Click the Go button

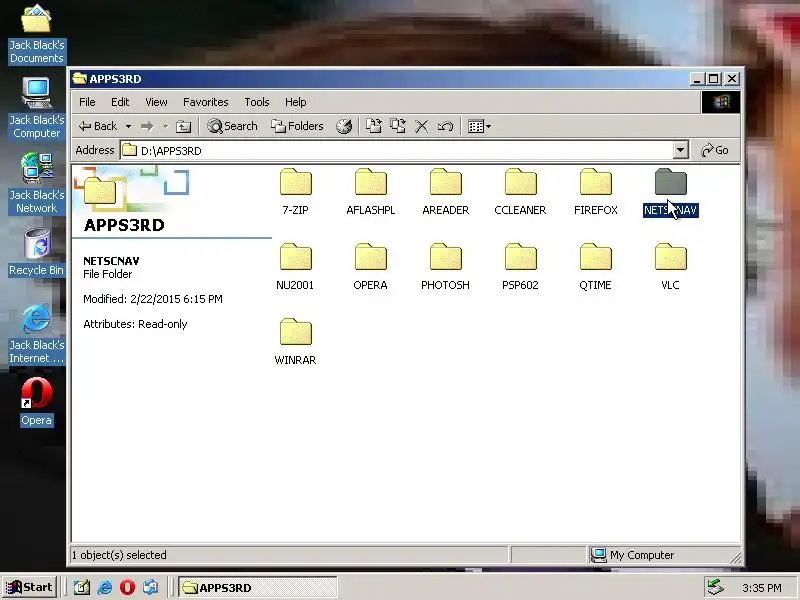pyautogui.click(x=715, y=151)
